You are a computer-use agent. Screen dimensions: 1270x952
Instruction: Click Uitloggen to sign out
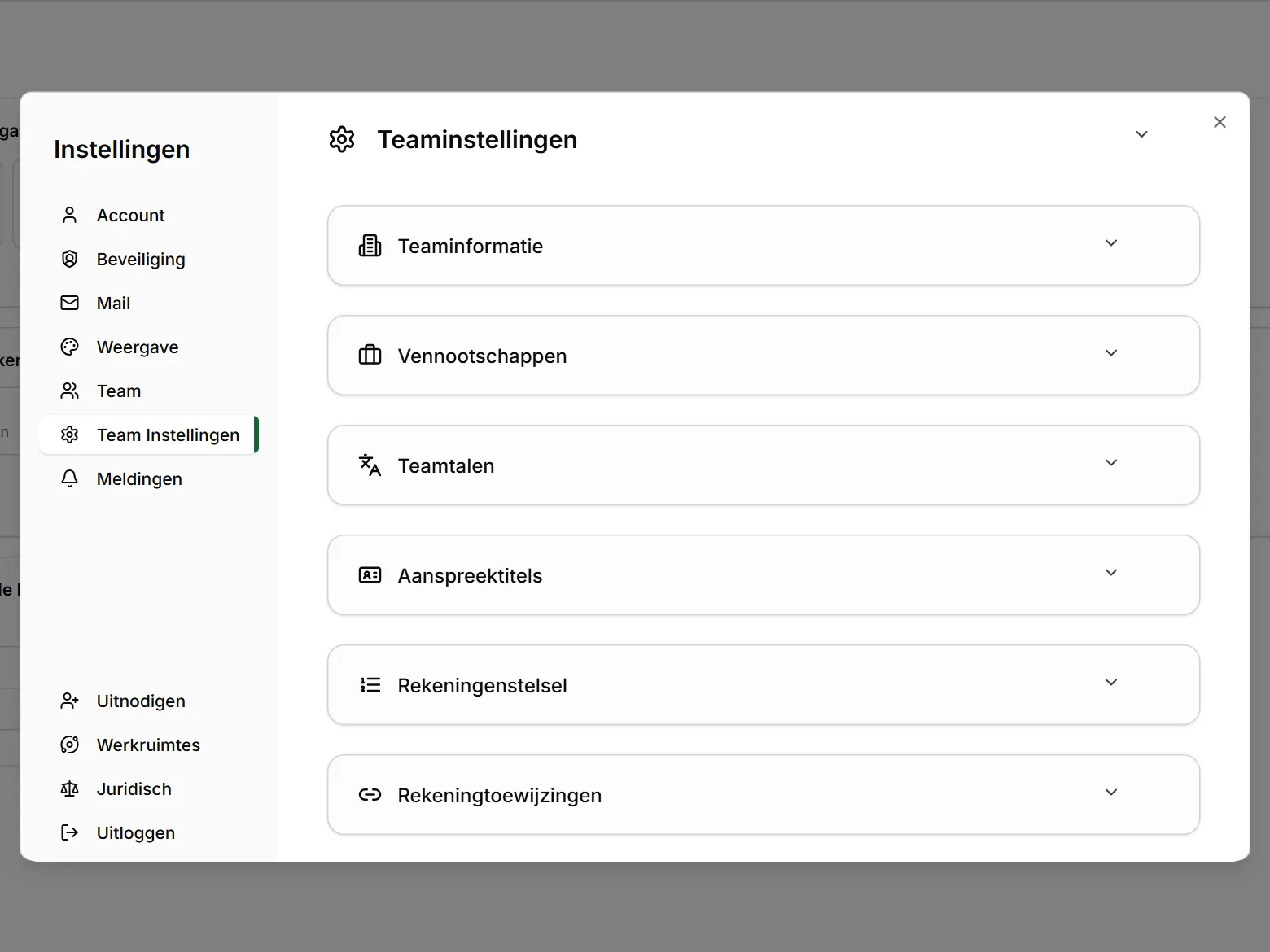point(149,832)
